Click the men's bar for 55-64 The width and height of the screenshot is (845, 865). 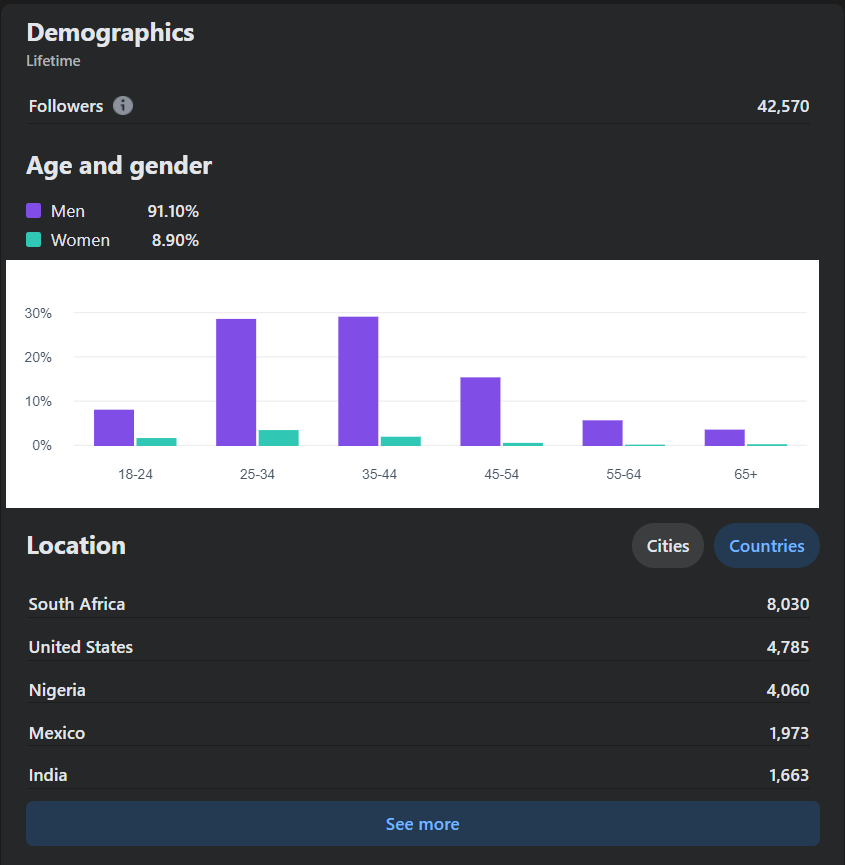(602, 433)
